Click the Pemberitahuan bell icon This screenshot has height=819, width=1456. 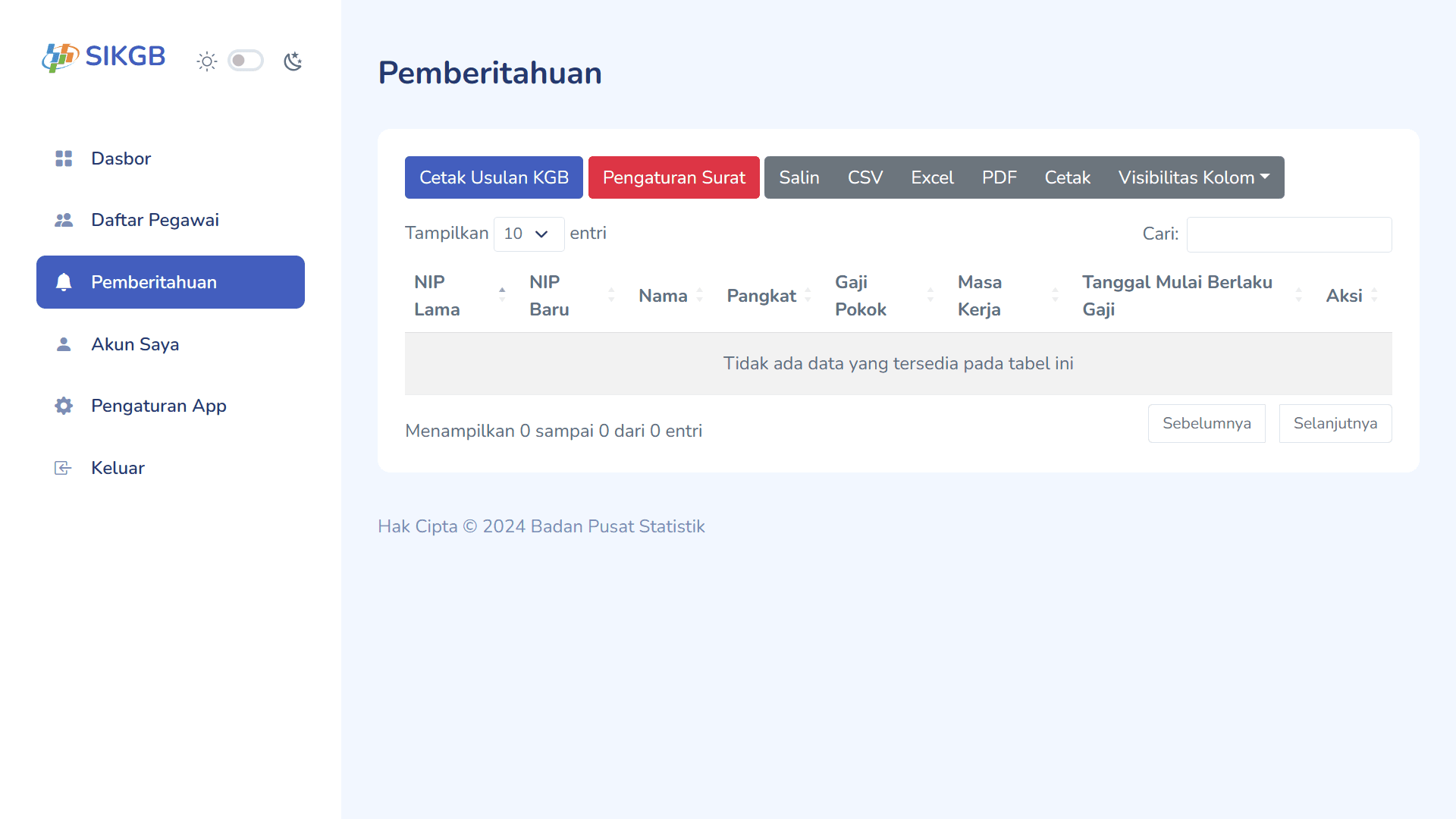[64, 281]
